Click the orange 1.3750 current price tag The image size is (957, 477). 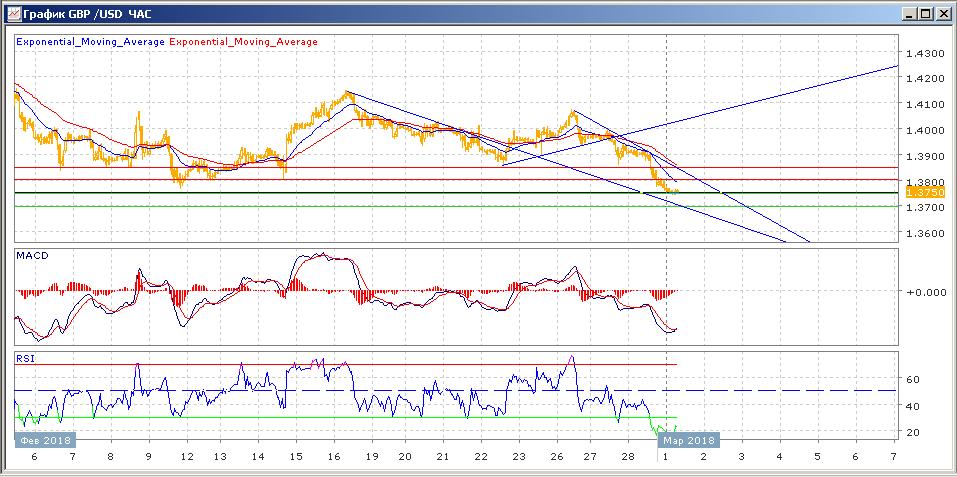pos(919,192)
